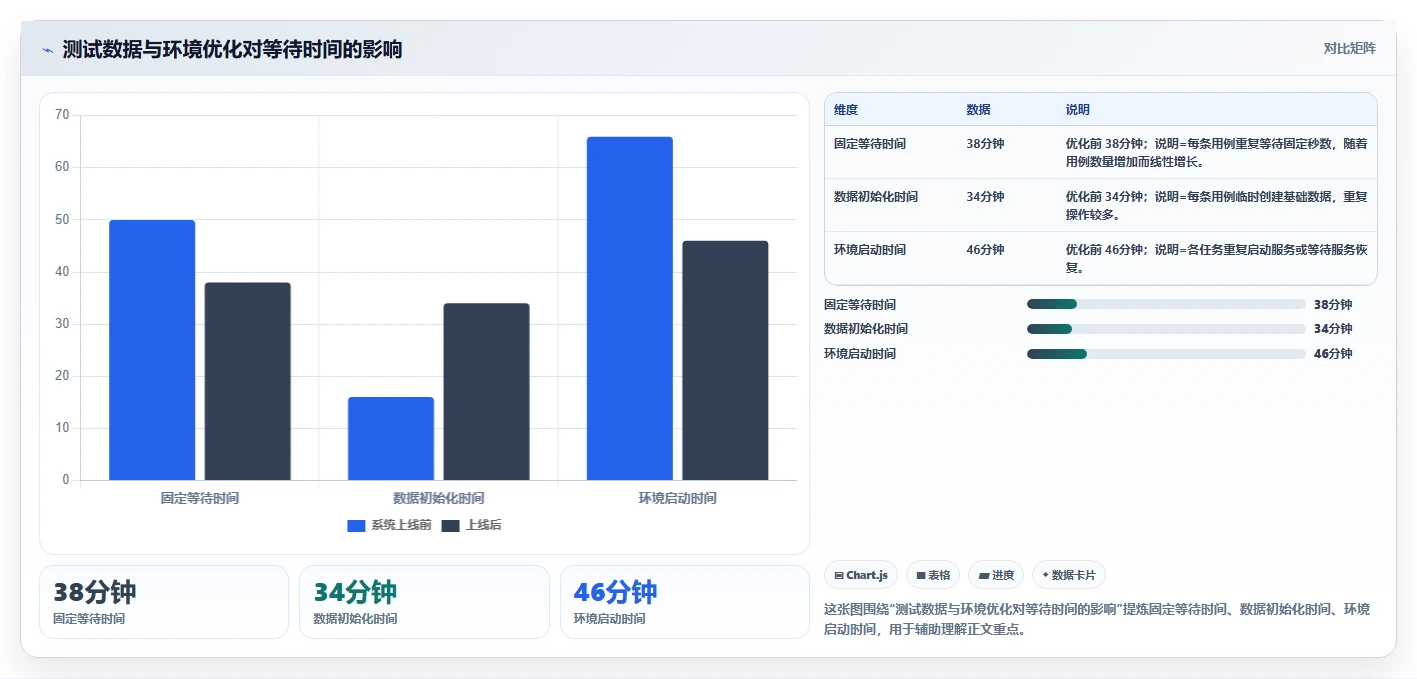This screenshot has width=1417, height=679.
Task: Click the diamond icon in 数据卡片 chip
Action: tap(1046, 575)
